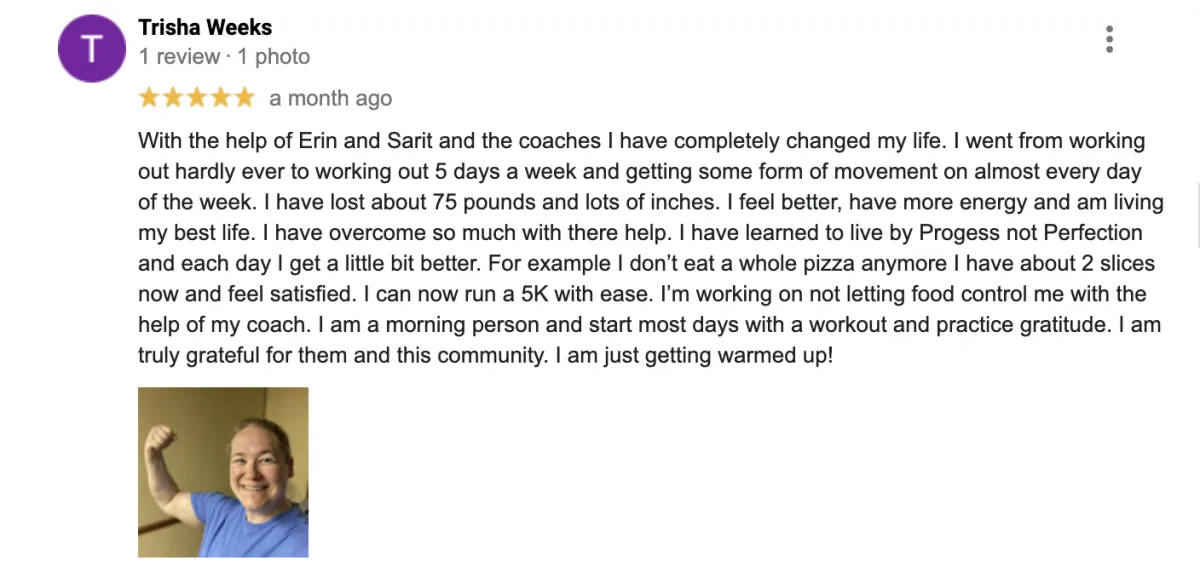Select the third star of the rating
Screen dimensions: 1200x572
(x=197, y=98)
